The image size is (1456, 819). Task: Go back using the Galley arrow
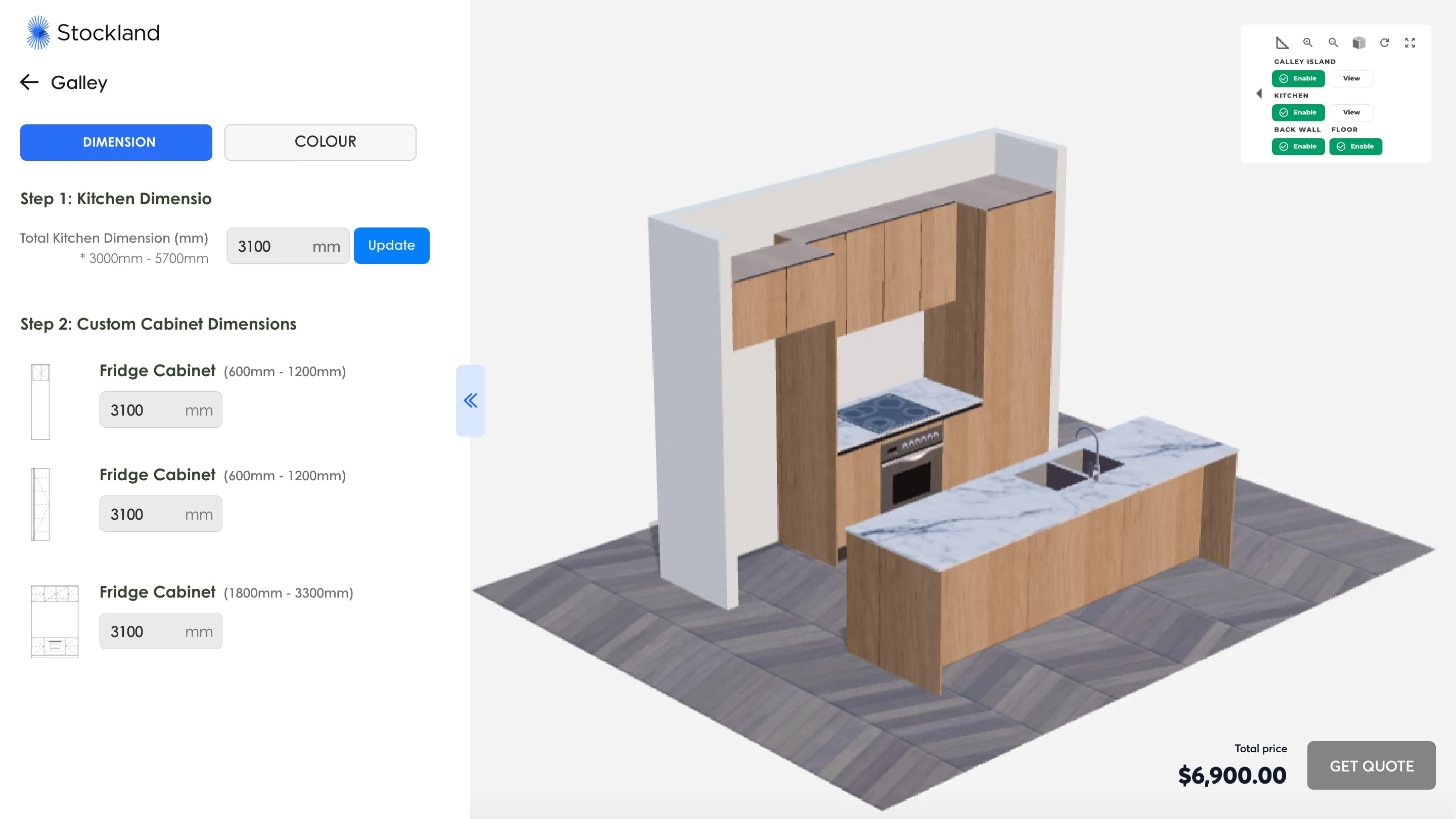(29, 82)
